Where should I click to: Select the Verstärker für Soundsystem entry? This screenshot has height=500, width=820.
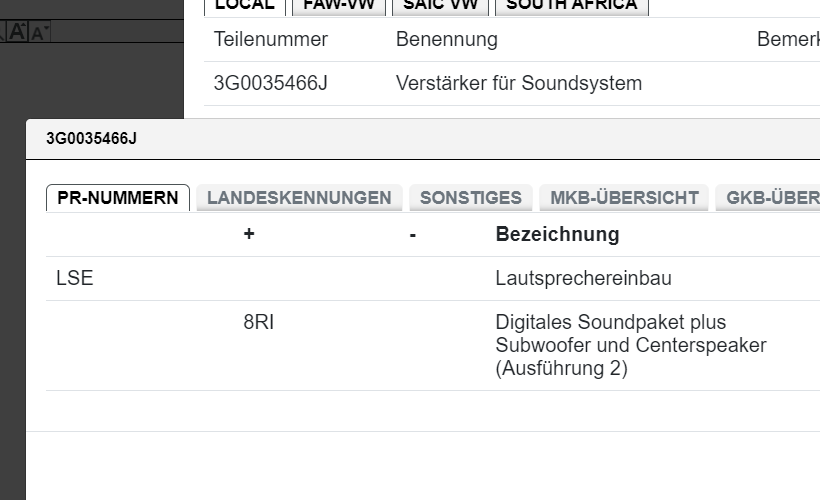point(518,83)
